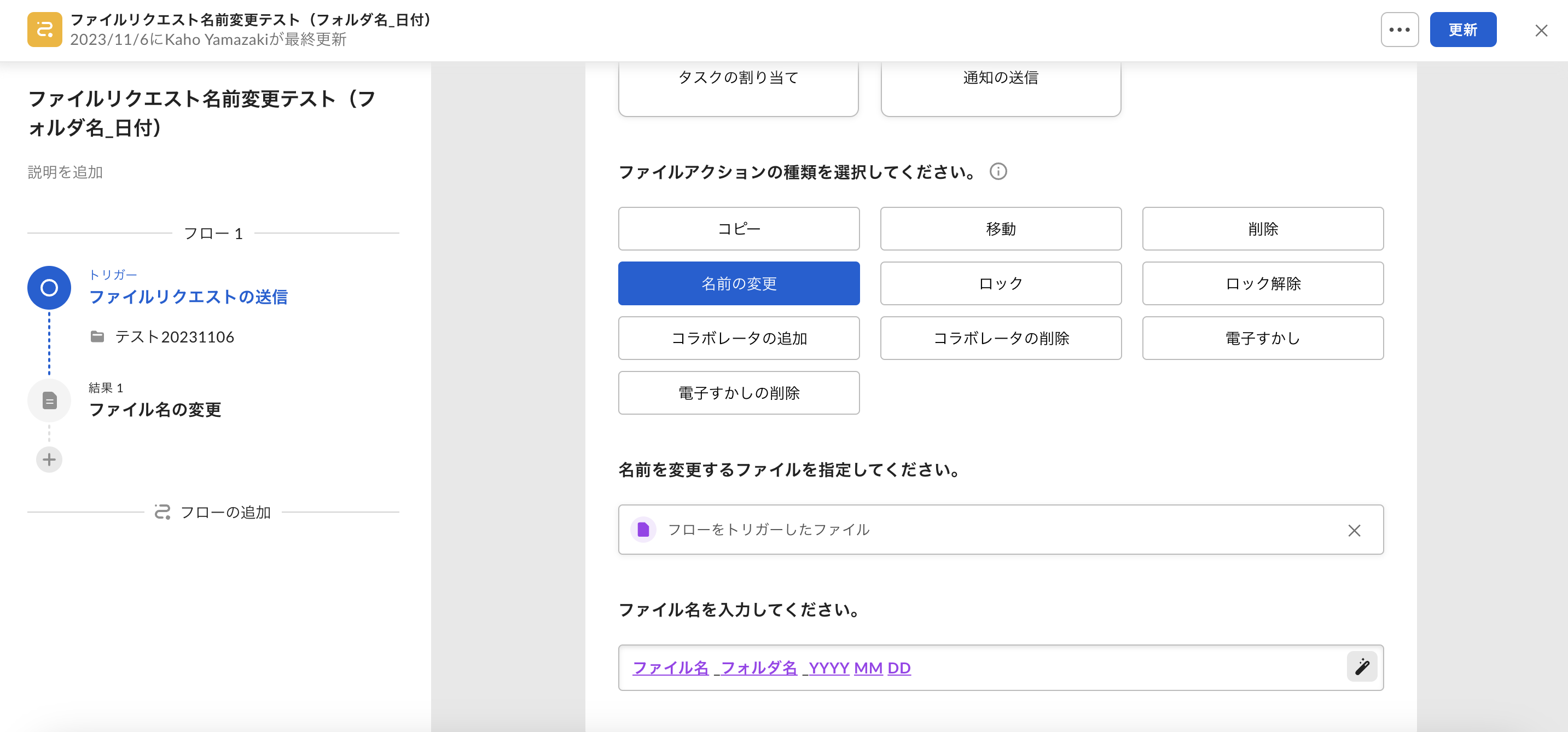1568x732 pixels.
Task: Click the DD day variable token
Action: pos(899,668)
